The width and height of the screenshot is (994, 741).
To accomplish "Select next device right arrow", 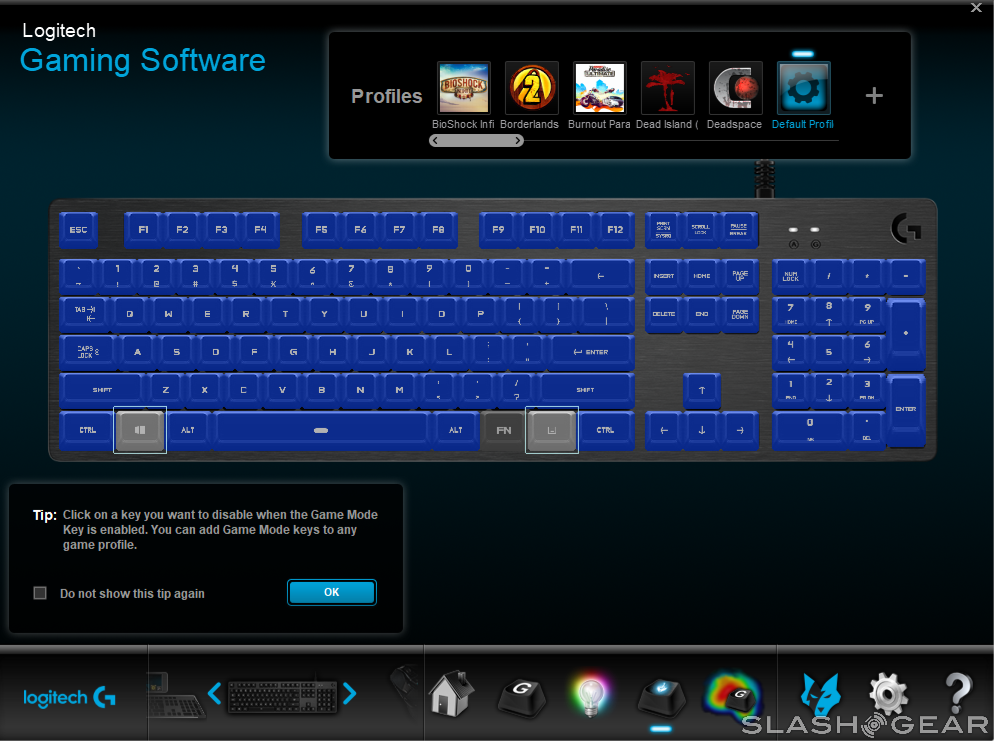I will pyautogui.click(x=349, y=693).
